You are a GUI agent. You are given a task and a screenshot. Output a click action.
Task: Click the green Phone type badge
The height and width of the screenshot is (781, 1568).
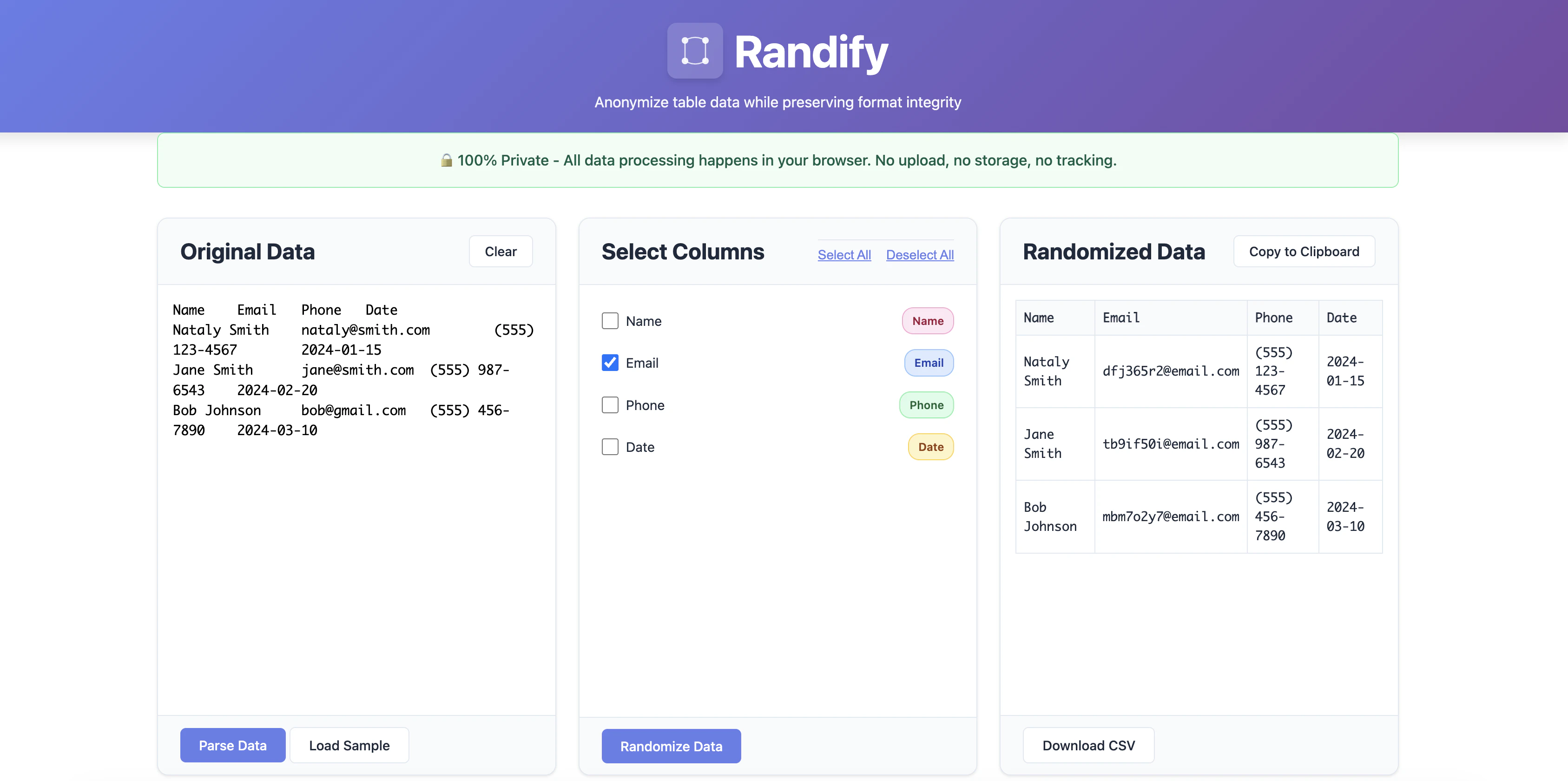tap(926, 405)
